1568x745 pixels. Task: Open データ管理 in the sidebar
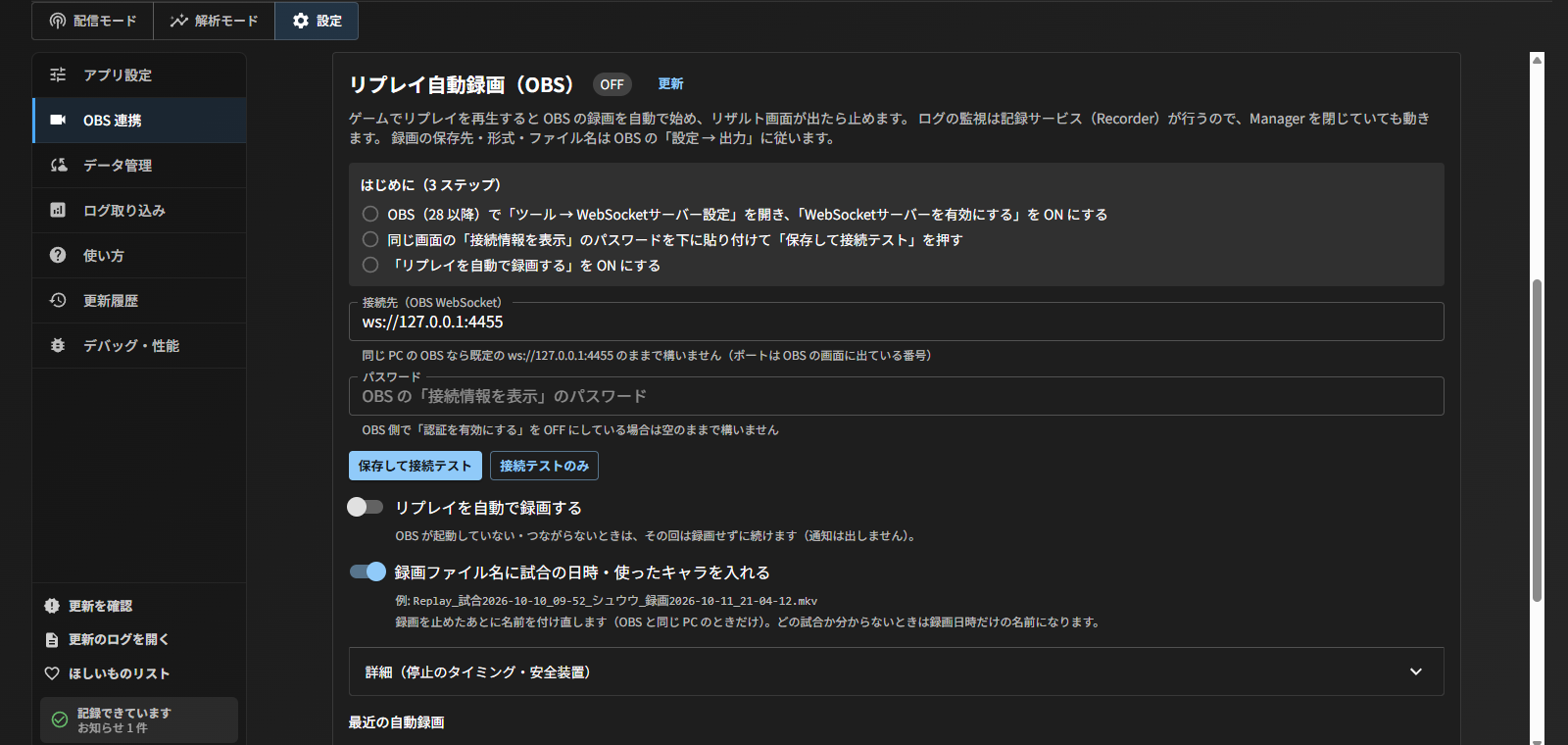point(139,165)
